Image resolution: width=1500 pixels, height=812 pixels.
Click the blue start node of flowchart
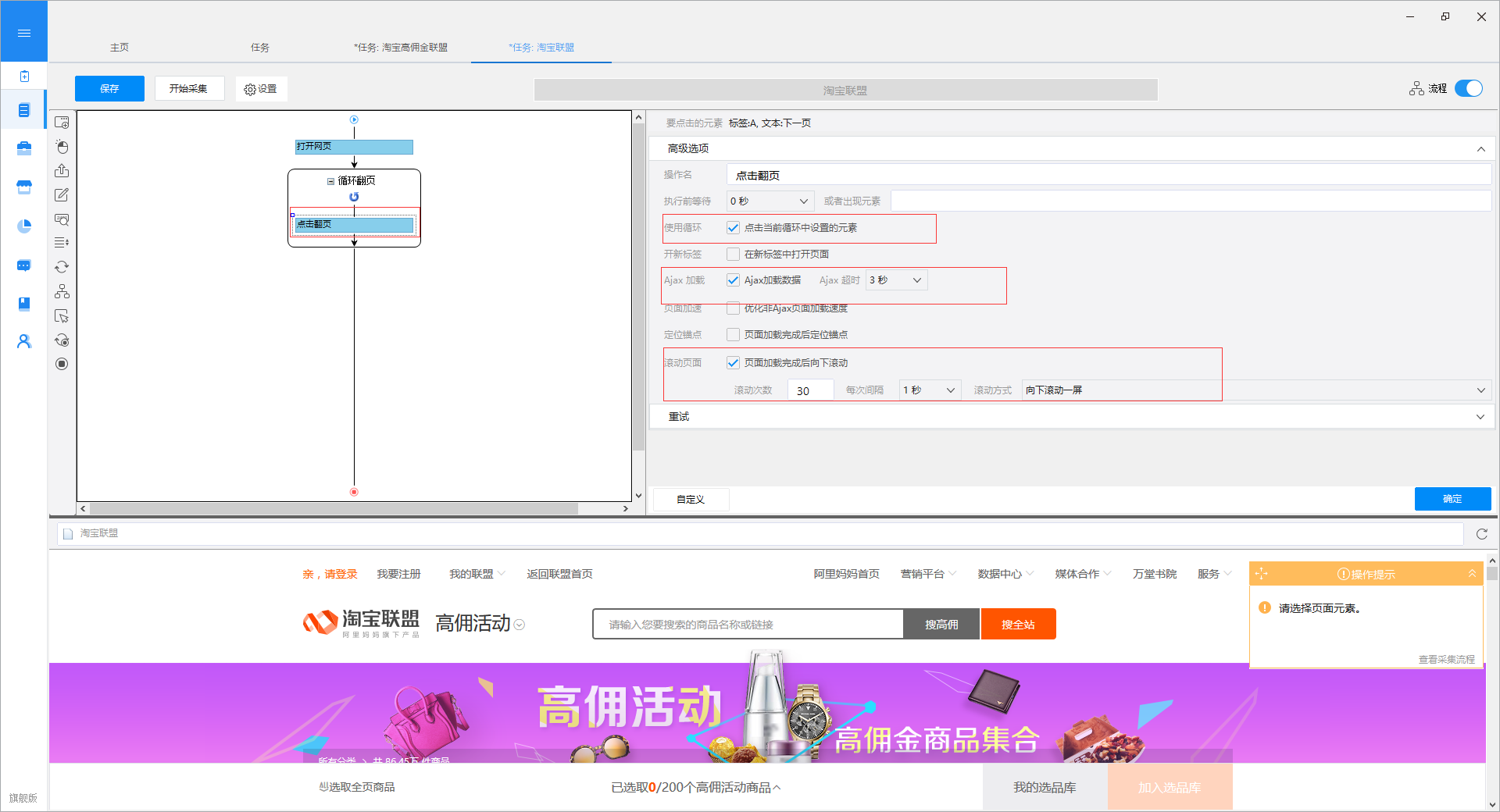click(x=354, y=119)
